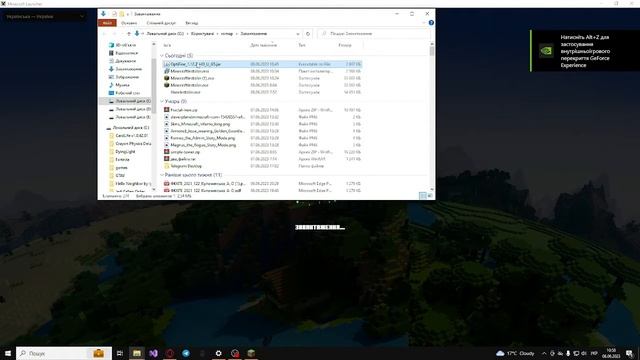Click the GeForce Experience overlay notification
The height and width of the screenshot is (360, 640).
585,51
